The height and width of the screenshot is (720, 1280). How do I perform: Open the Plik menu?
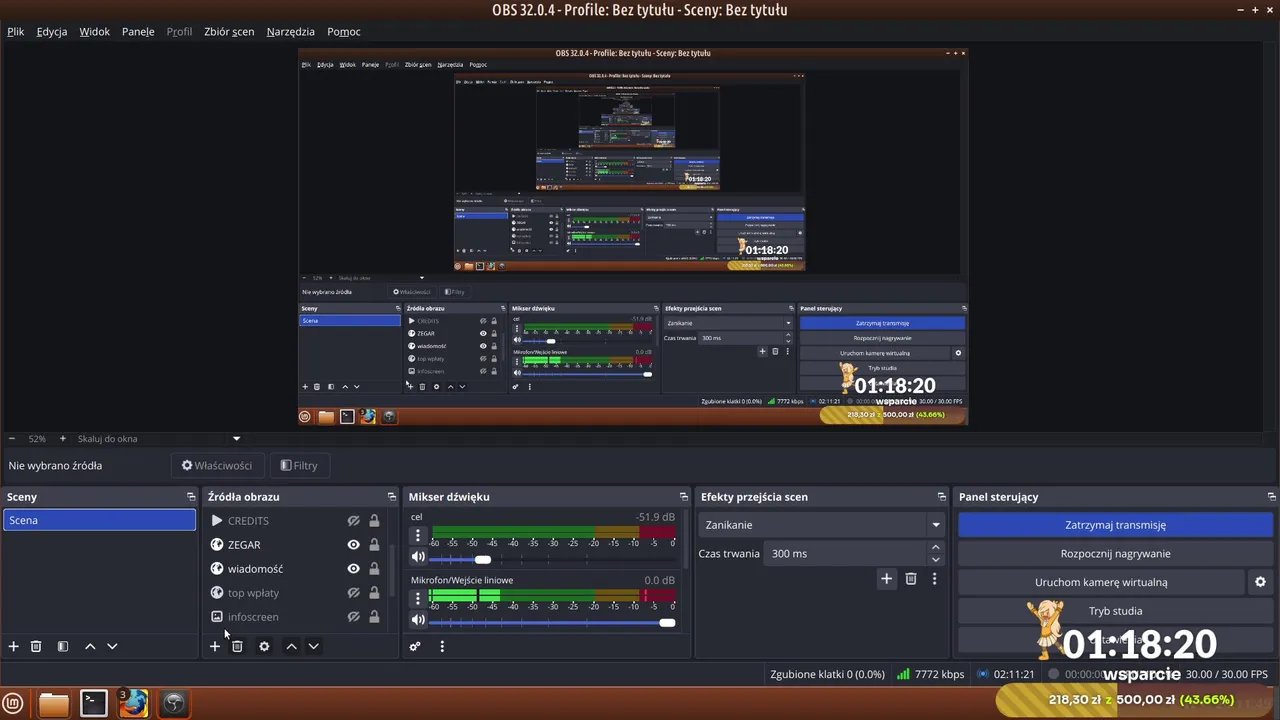(x=16, y=32)
